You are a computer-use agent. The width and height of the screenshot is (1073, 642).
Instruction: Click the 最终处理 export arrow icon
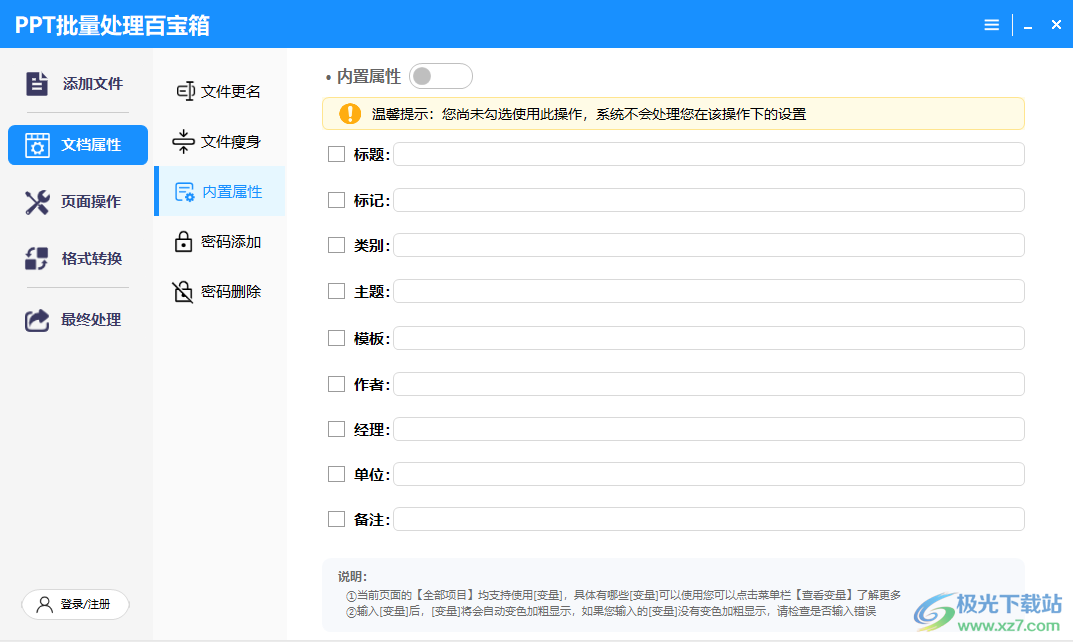click(37, 320)
